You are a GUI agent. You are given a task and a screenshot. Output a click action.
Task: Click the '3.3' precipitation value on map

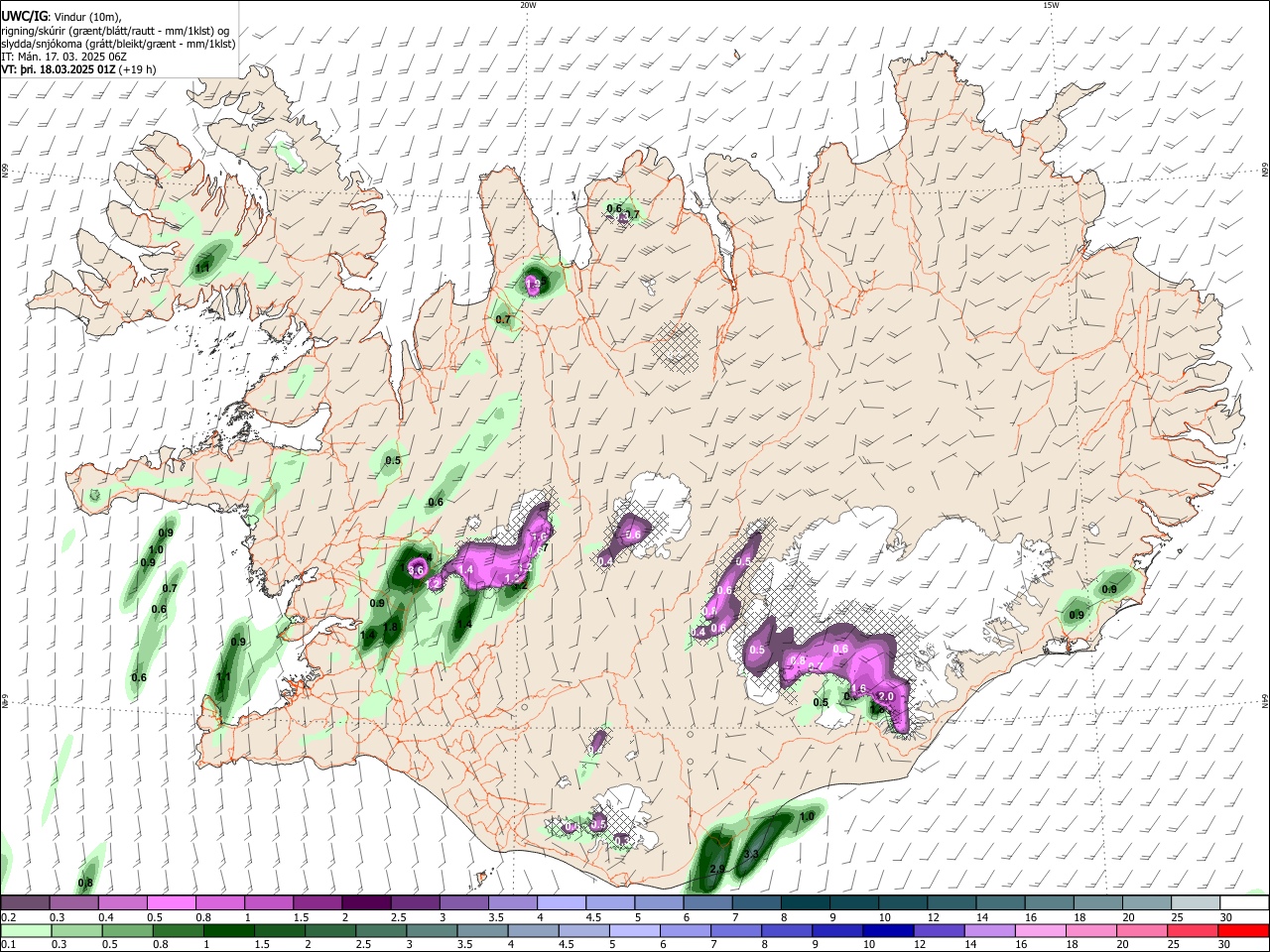(x=751, y=854)
